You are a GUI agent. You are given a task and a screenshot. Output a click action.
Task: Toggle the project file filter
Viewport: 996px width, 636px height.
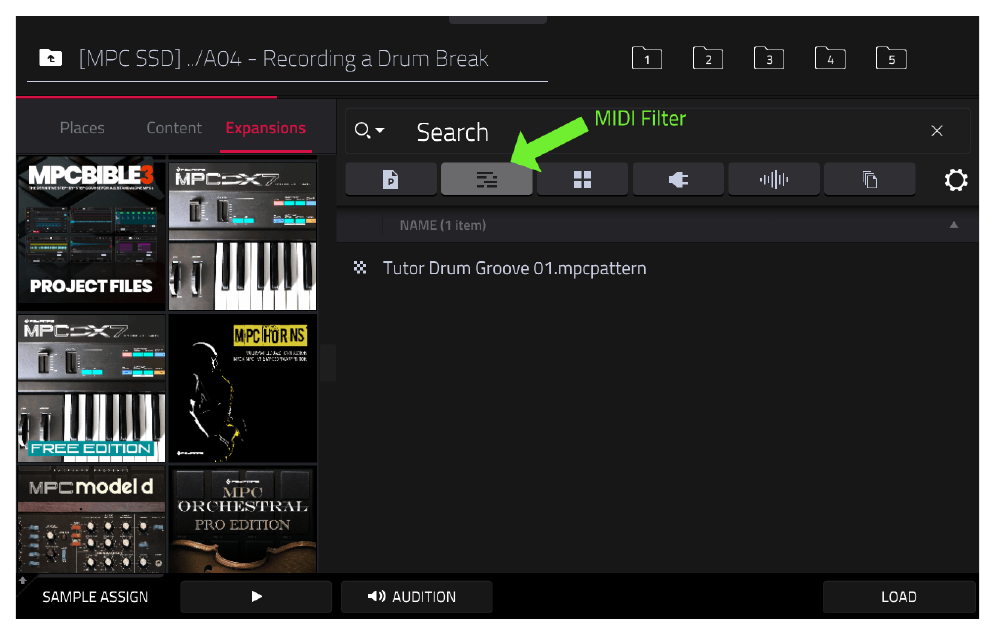point(391,179)
